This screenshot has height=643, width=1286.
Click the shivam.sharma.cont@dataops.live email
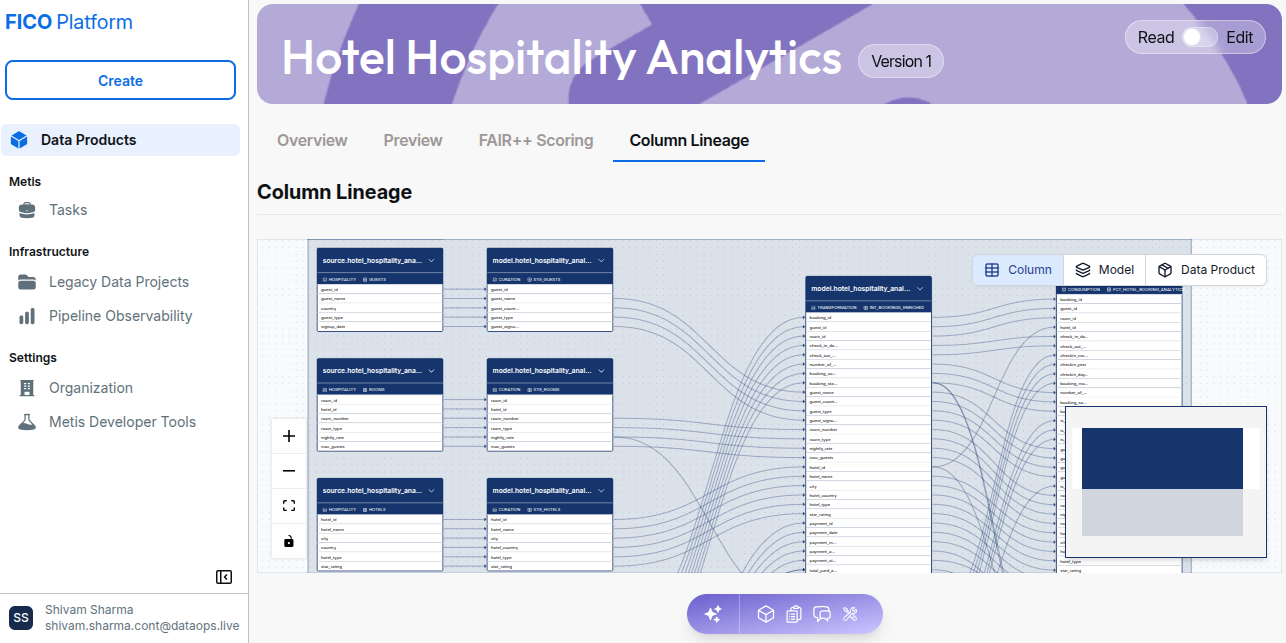point(142,626)
